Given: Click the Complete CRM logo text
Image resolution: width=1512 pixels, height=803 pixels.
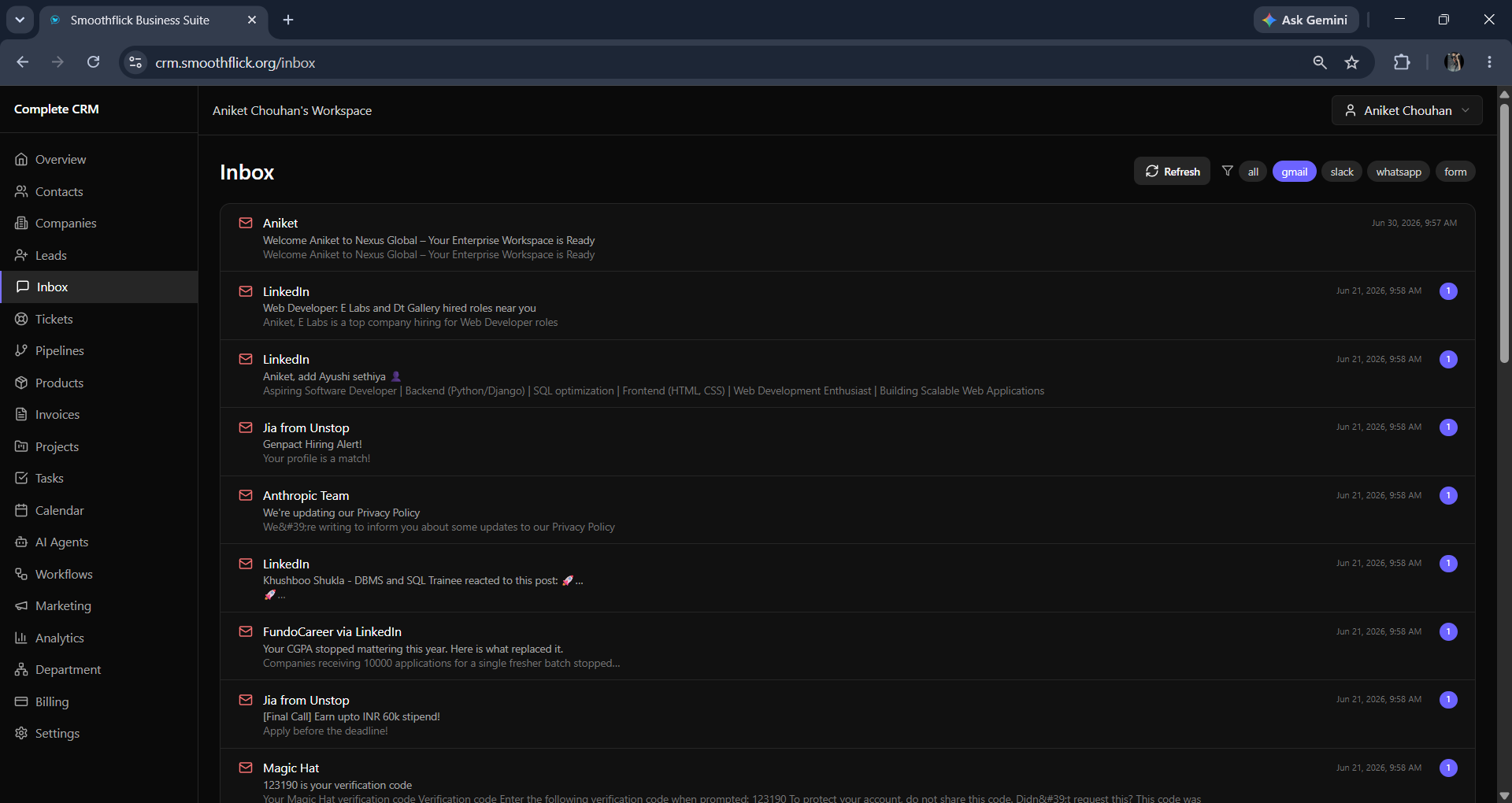Looking at the screenshot, I should [x=57, y=109].
